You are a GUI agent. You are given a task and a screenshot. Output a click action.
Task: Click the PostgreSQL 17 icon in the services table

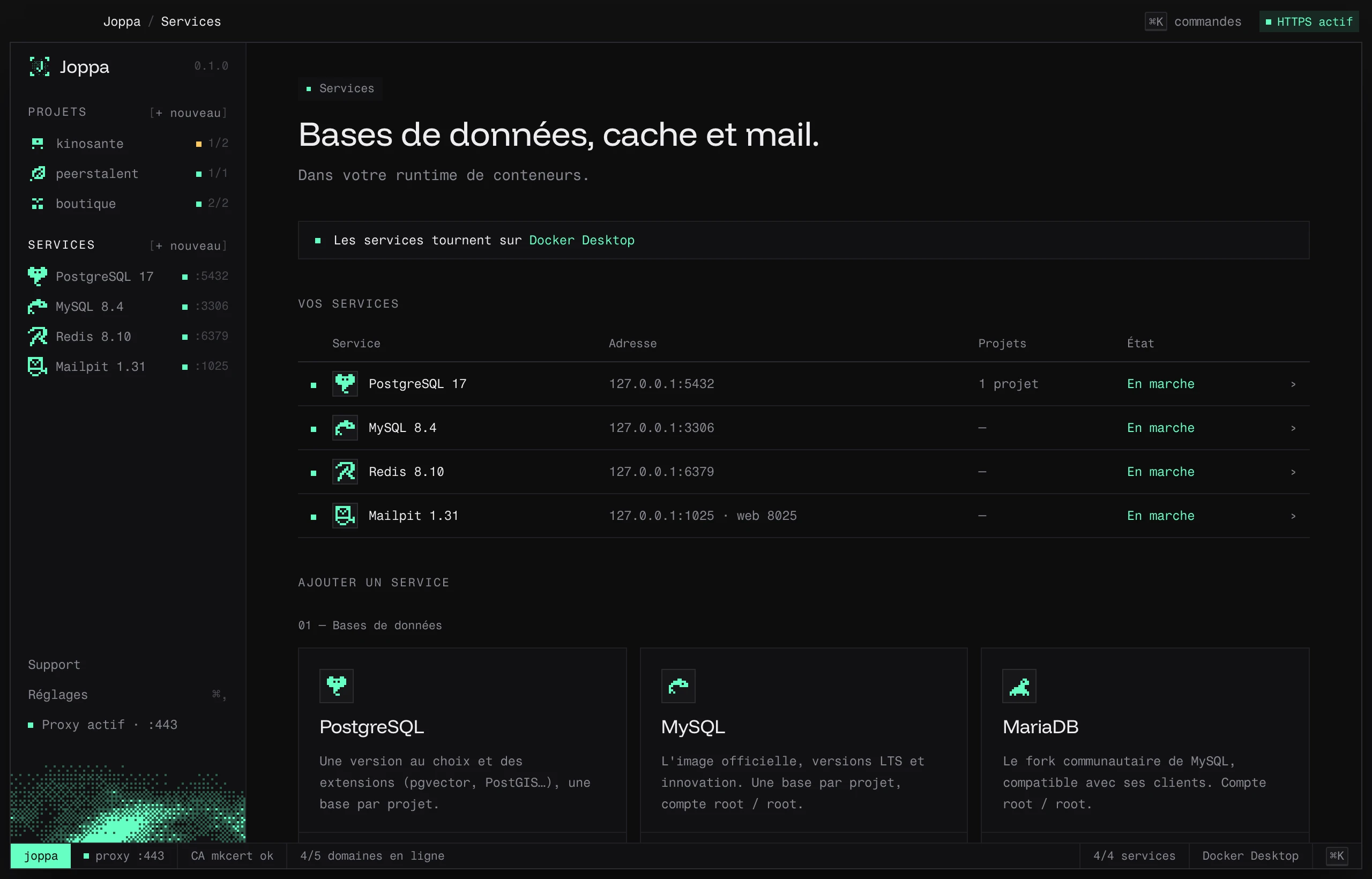click(345, 384)
